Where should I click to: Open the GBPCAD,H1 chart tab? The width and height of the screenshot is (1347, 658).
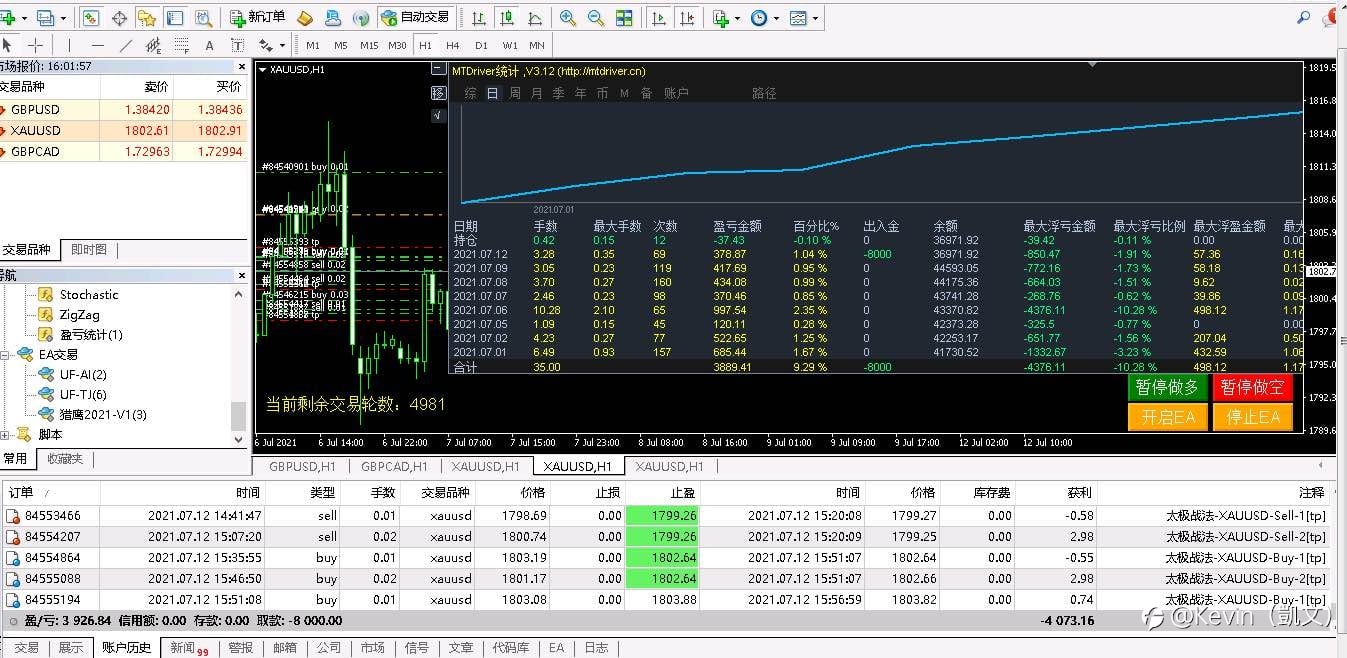pyautogui.click(x=394, y=466)
